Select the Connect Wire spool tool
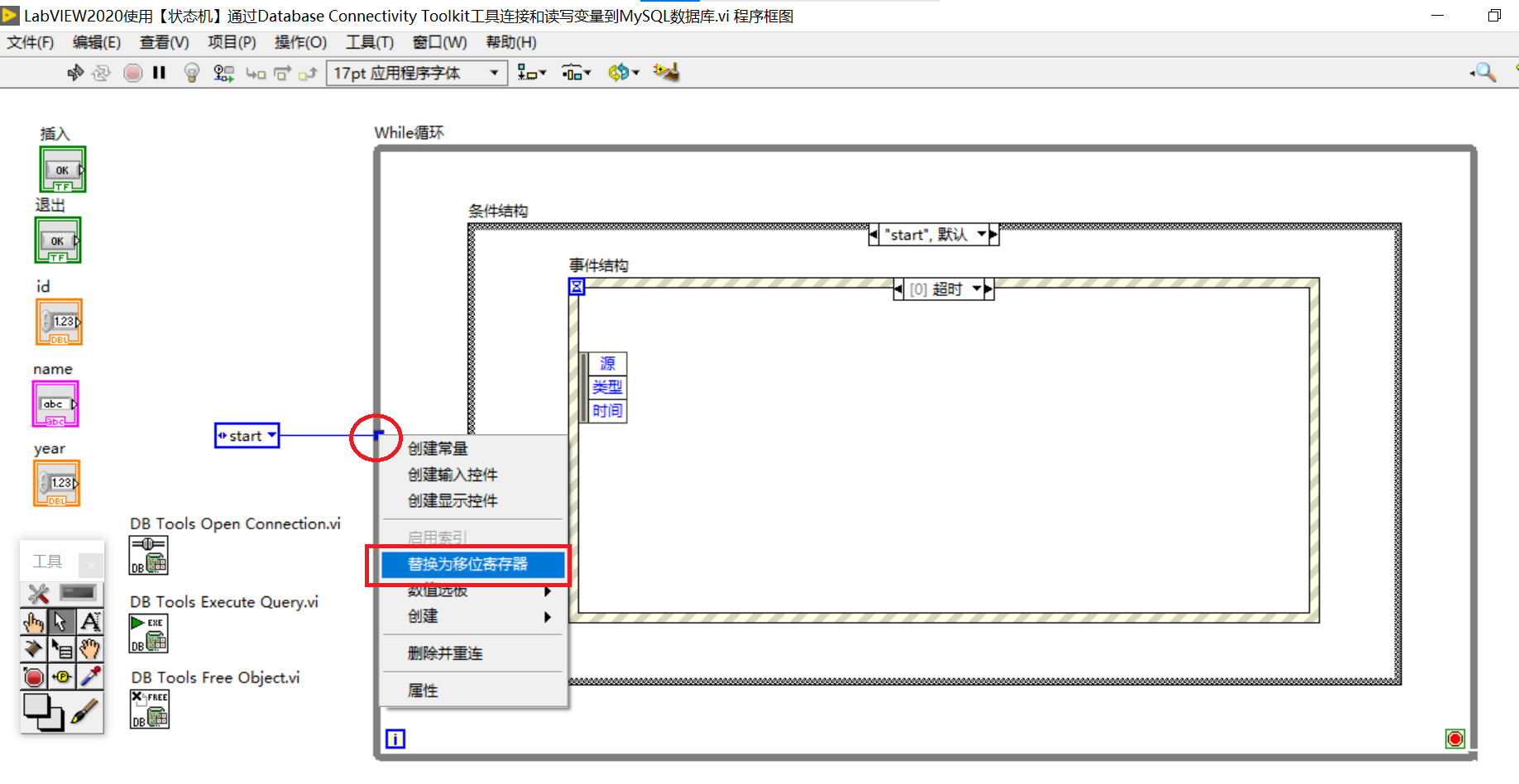This screenshot has height=784, width=1519. (x=33, y=648)
